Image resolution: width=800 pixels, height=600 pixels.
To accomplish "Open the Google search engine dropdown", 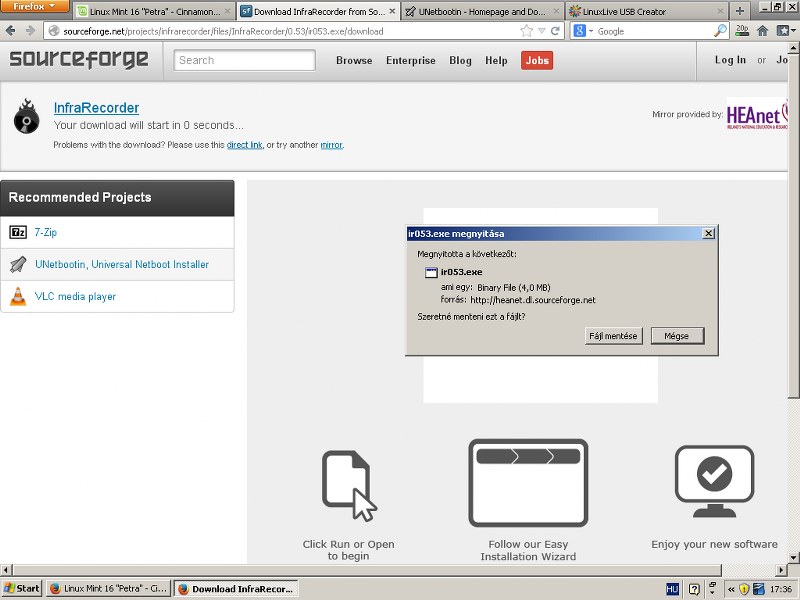I will pyautogui.click(x=583, y=31).
